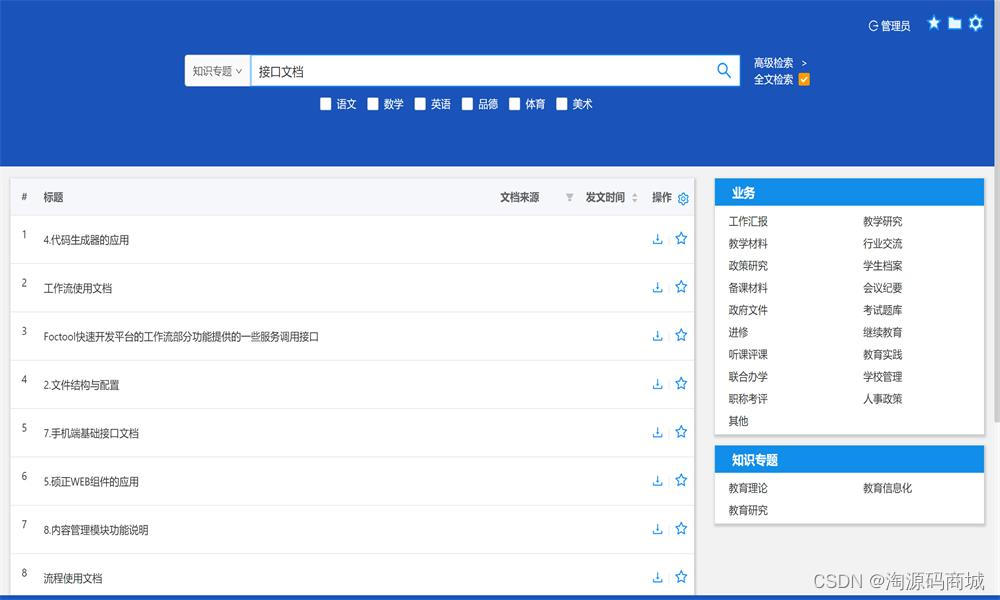
Task: Click the column settings gear next to 操作
Action: (683, 198)
